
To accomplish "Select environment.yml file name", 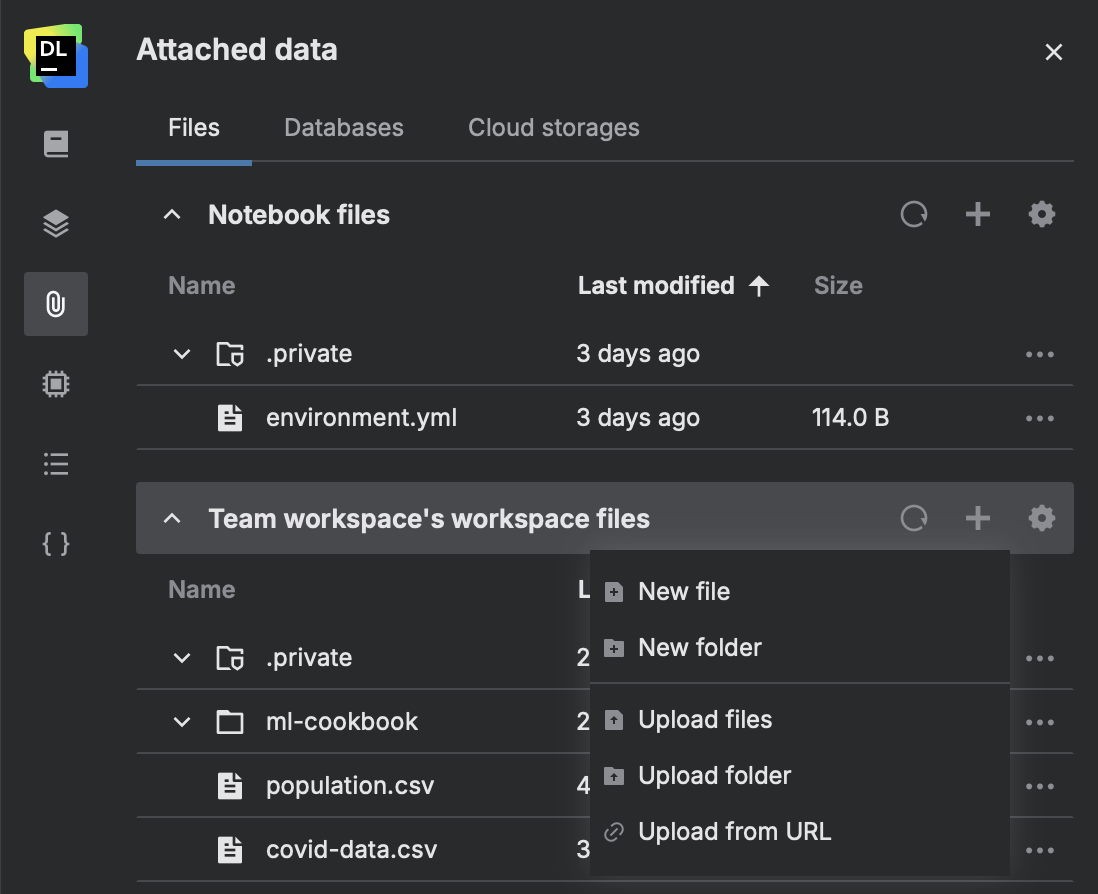I will pyautogui.click(x=361, y=418).
